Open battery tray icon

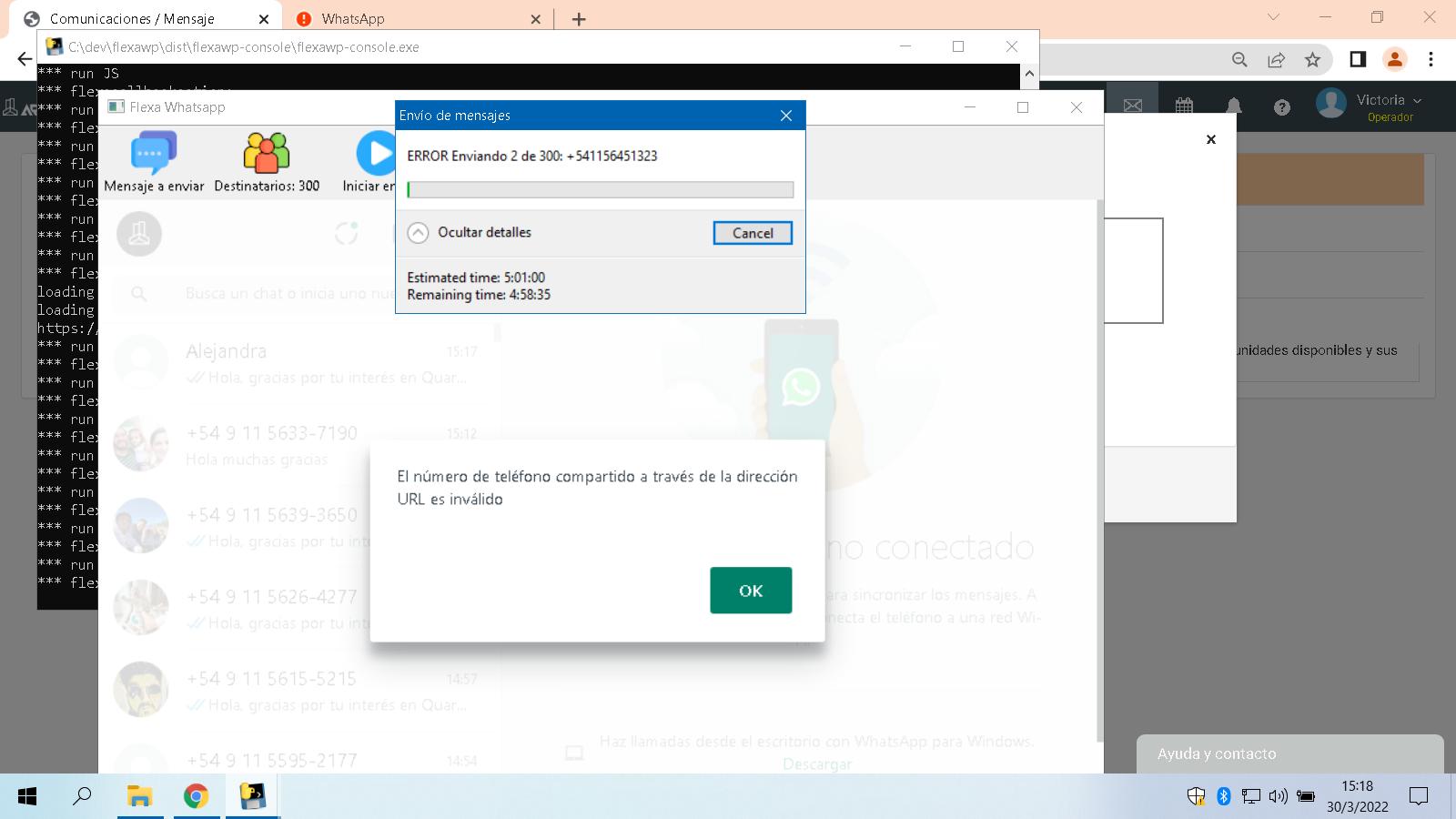tap(1306, 796)
